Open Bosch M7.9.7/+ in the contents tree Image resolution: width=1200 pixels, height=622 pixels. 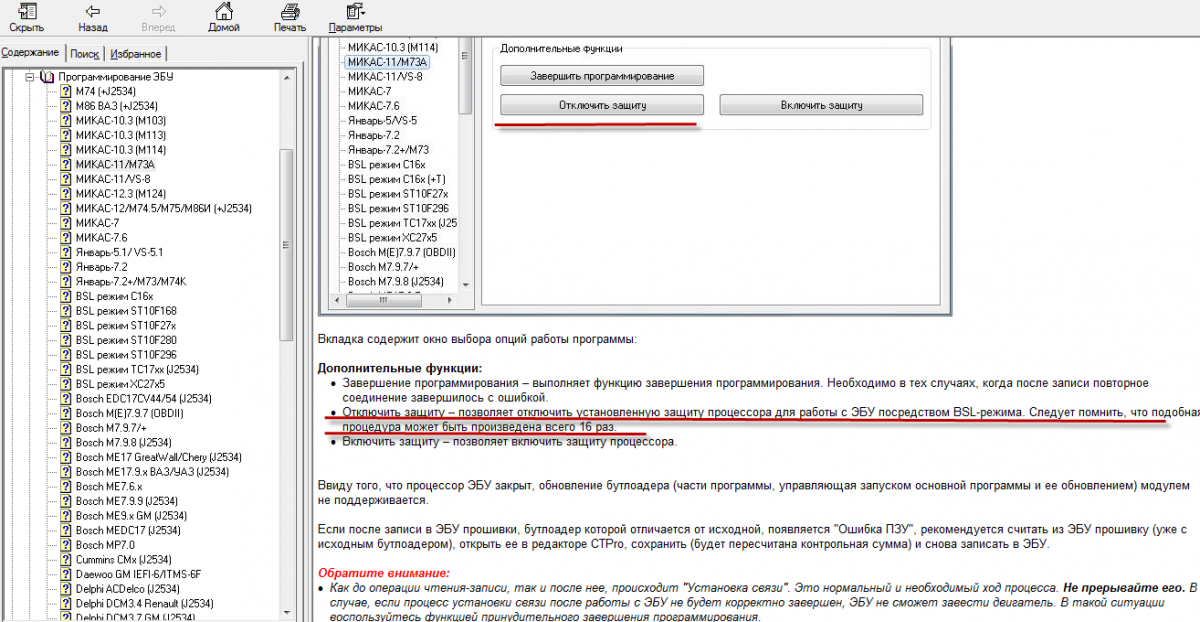coord(111,428)
